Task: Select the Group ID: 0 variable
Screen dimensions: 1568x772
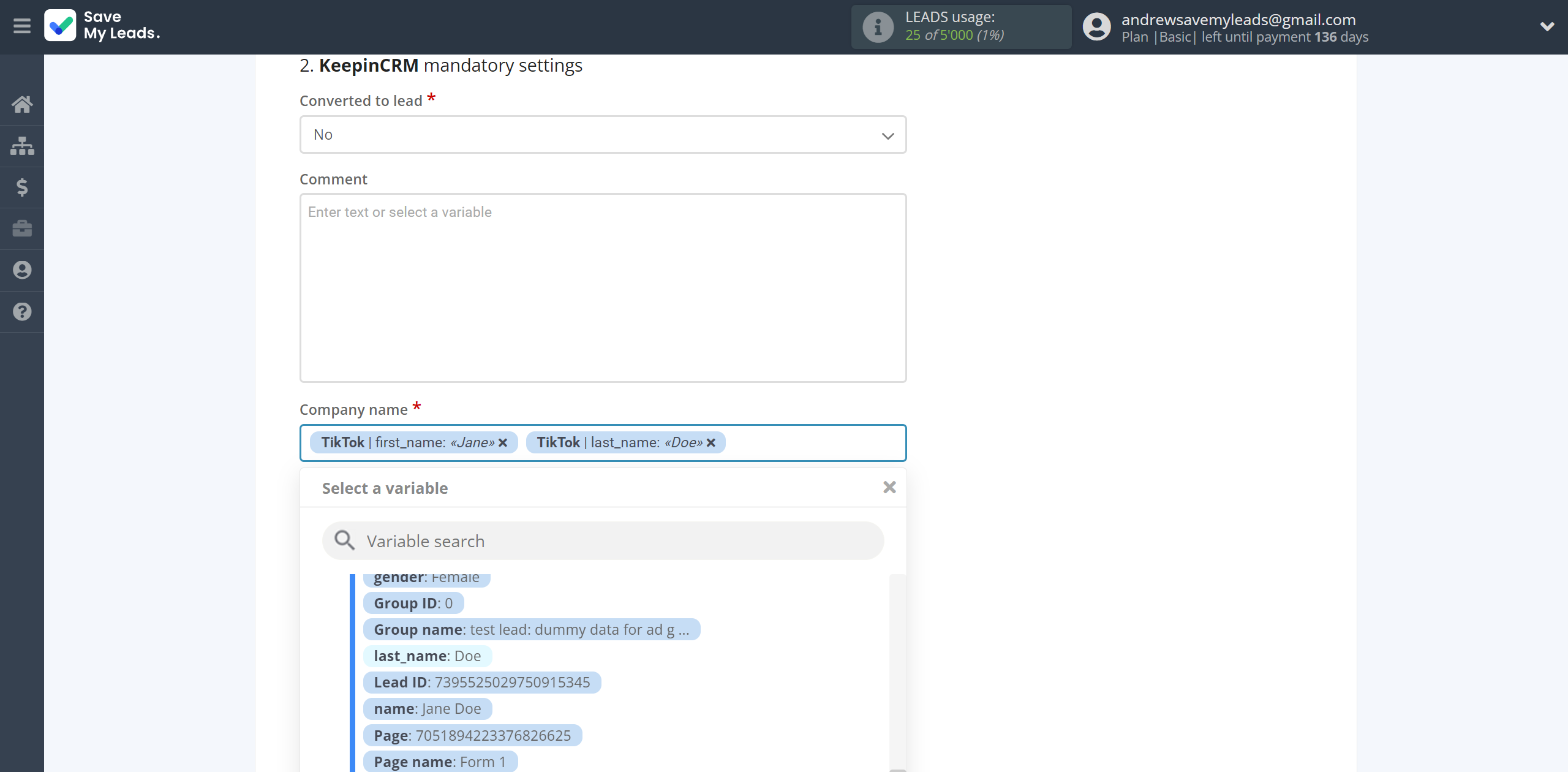Action: 413,603
